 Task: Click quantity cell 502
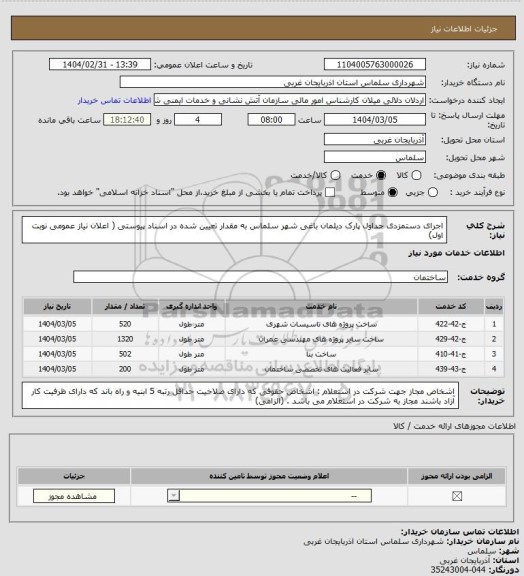[125, 354]
